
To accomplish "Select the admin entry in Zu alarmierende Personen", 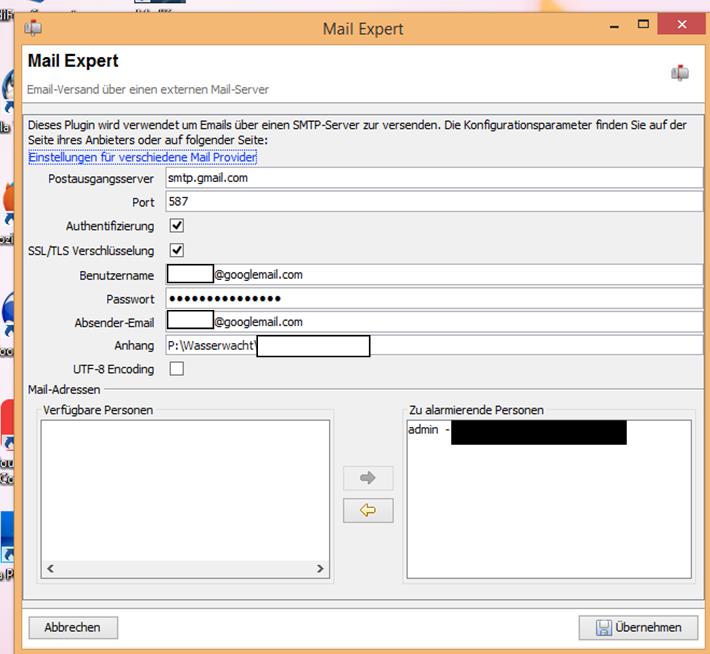I will pos(427,430).
